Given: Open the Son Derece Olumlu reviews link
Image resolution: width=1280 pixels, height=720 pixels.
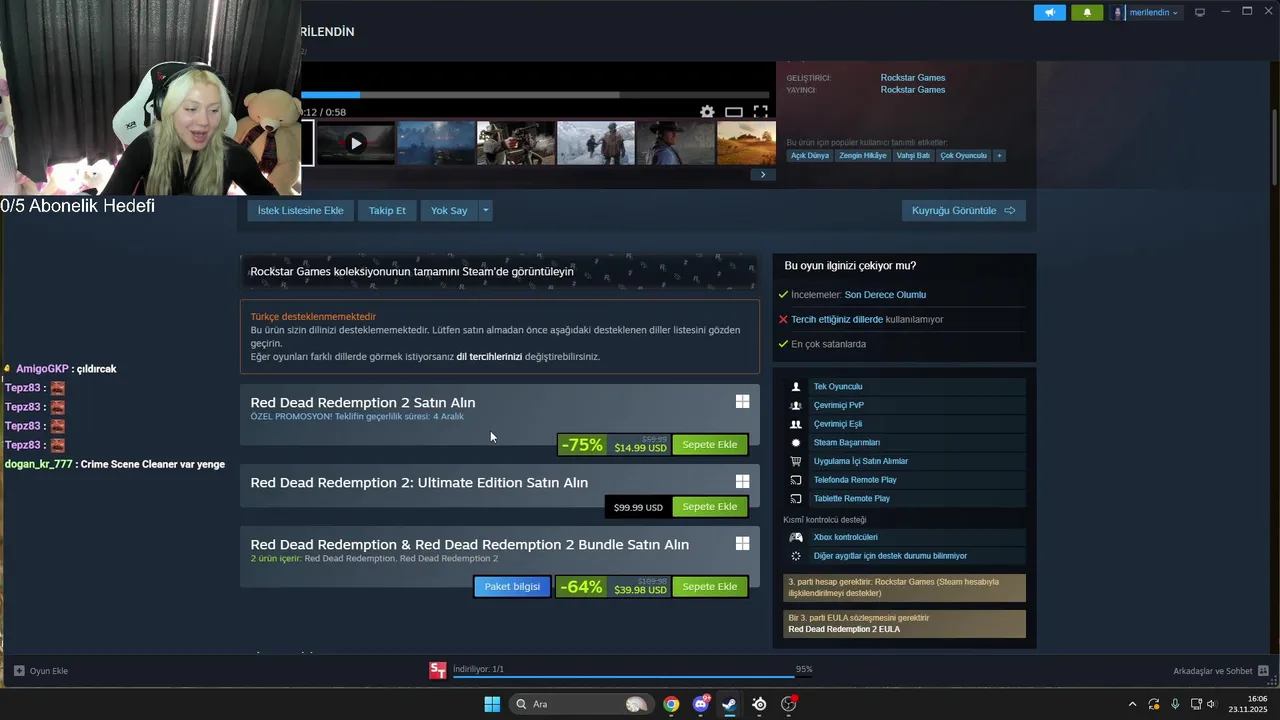Looking at the screenshot, I should point(885,295).
